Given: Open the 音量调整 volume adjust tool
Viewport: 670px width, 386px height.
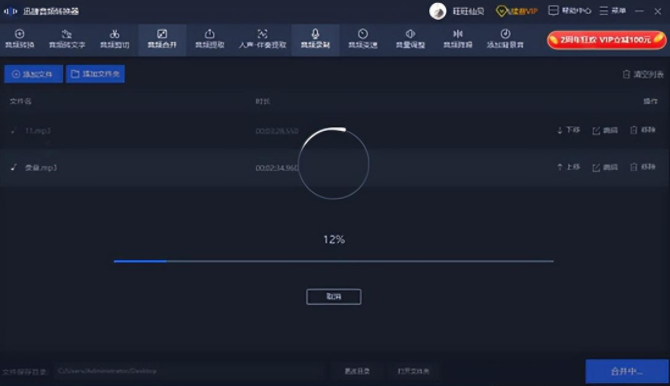Looking at the screenshot, I should (410, 39).
